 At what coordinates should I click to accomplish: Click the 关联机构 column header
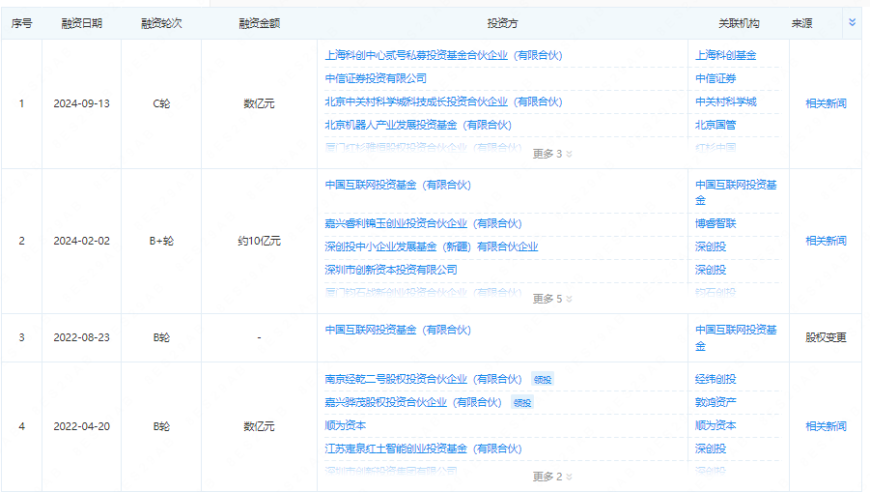(739, 23)
